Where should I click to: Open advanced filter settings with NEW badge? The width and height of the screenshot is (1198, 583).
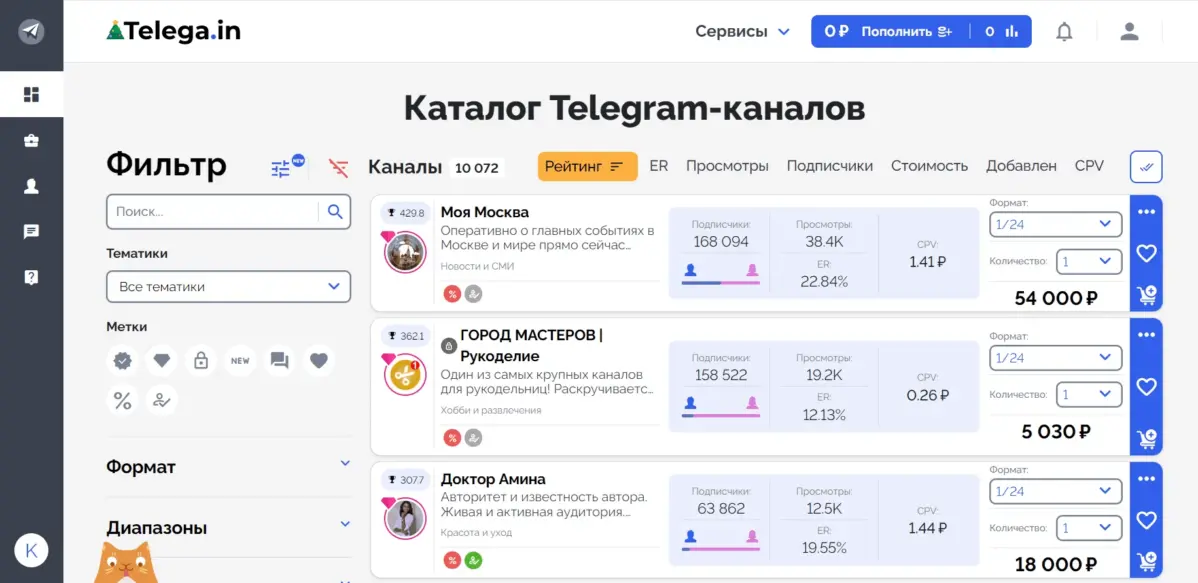286,167
